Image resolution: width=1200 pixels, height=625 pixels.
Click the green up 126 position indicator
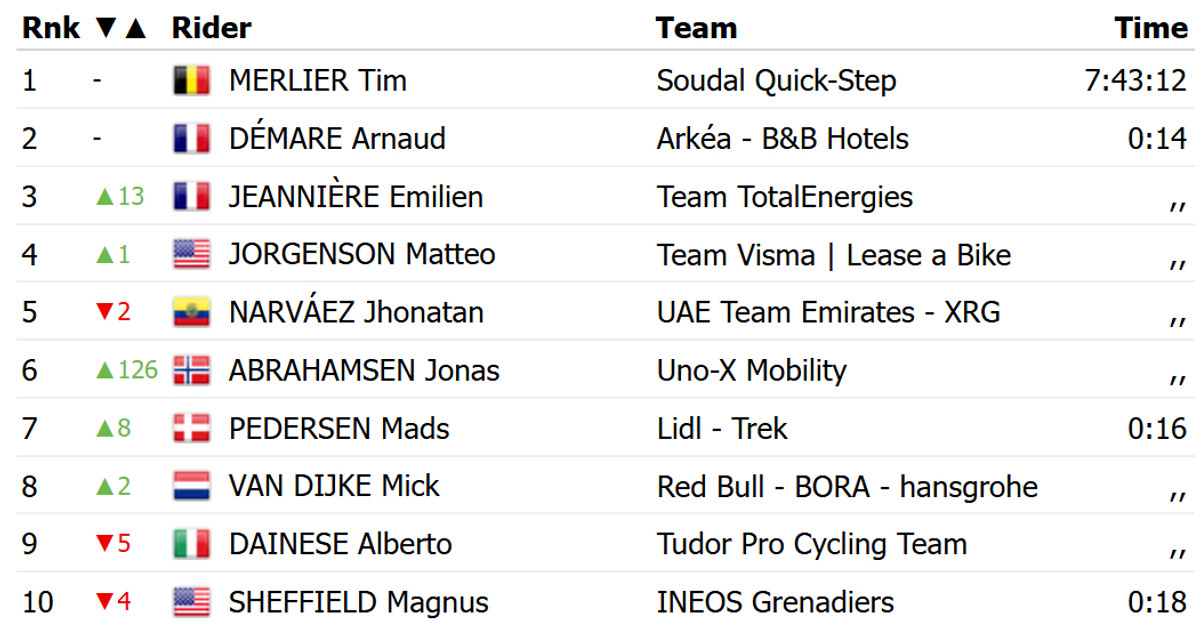[x=126, y=371]
